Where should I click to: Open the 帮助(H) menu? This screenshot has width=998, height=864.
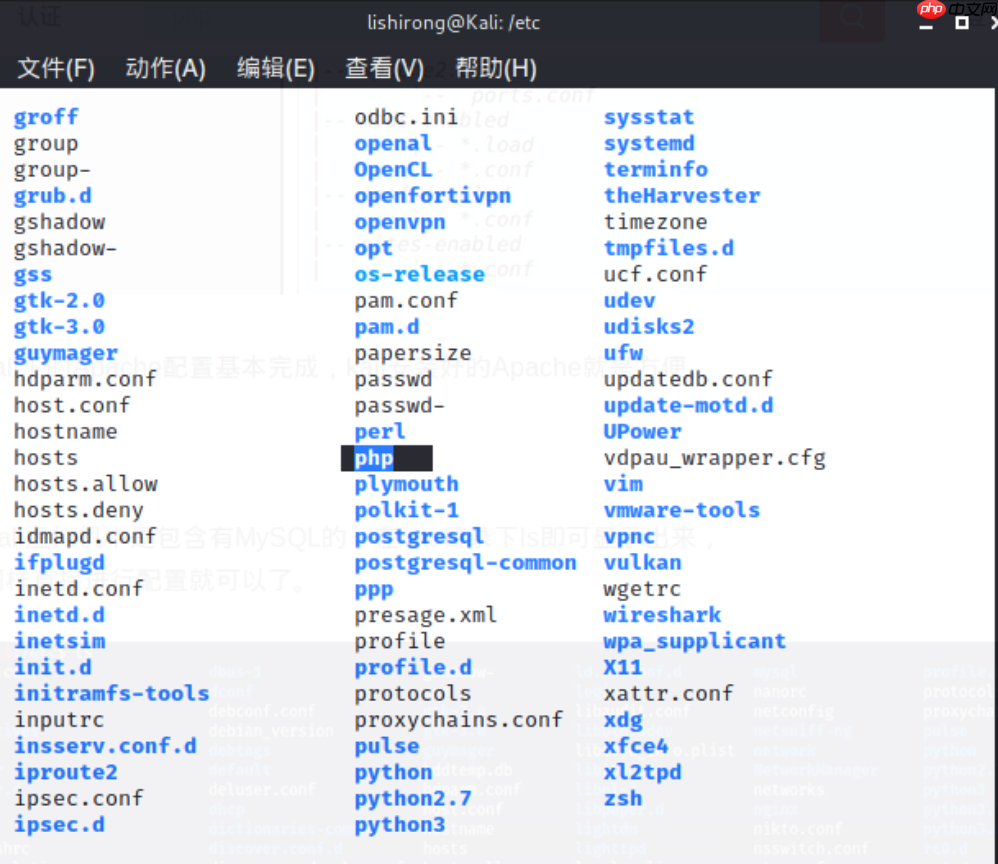(x=496, y=68)
